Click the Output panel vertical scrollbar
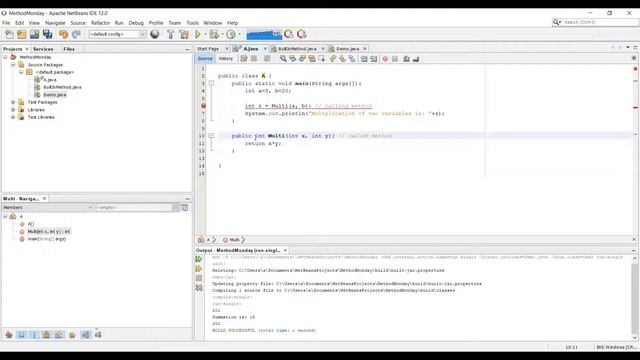The height and width of the screenshot is (360, 640). pos(635,298)
